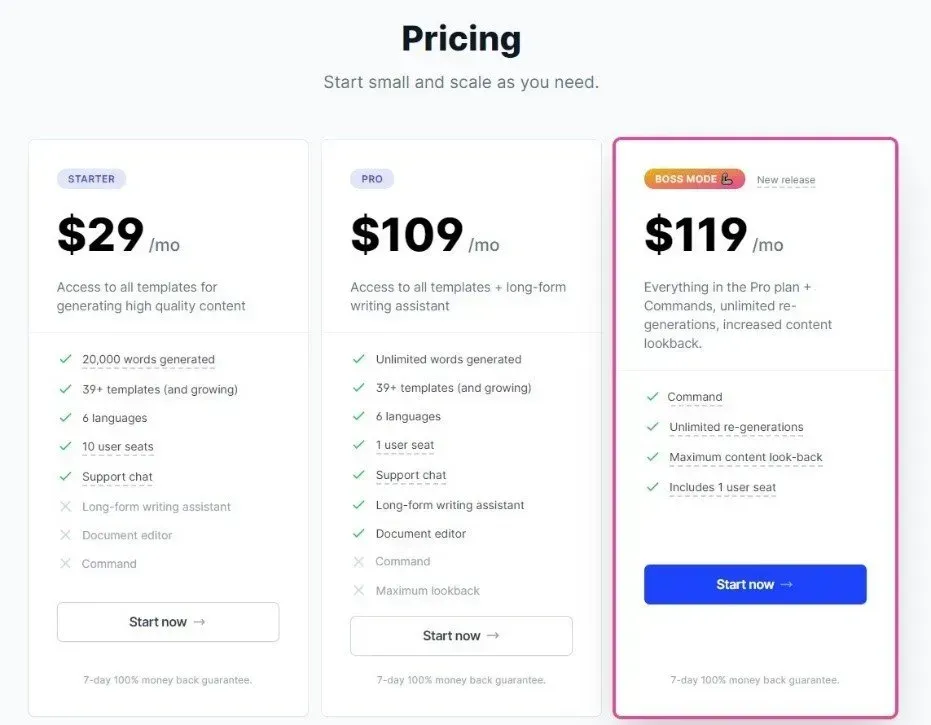Screen dimensions: 931x725
Task: Click the blue Boss Mode Start now button
Action: click(x=755, y=584)
